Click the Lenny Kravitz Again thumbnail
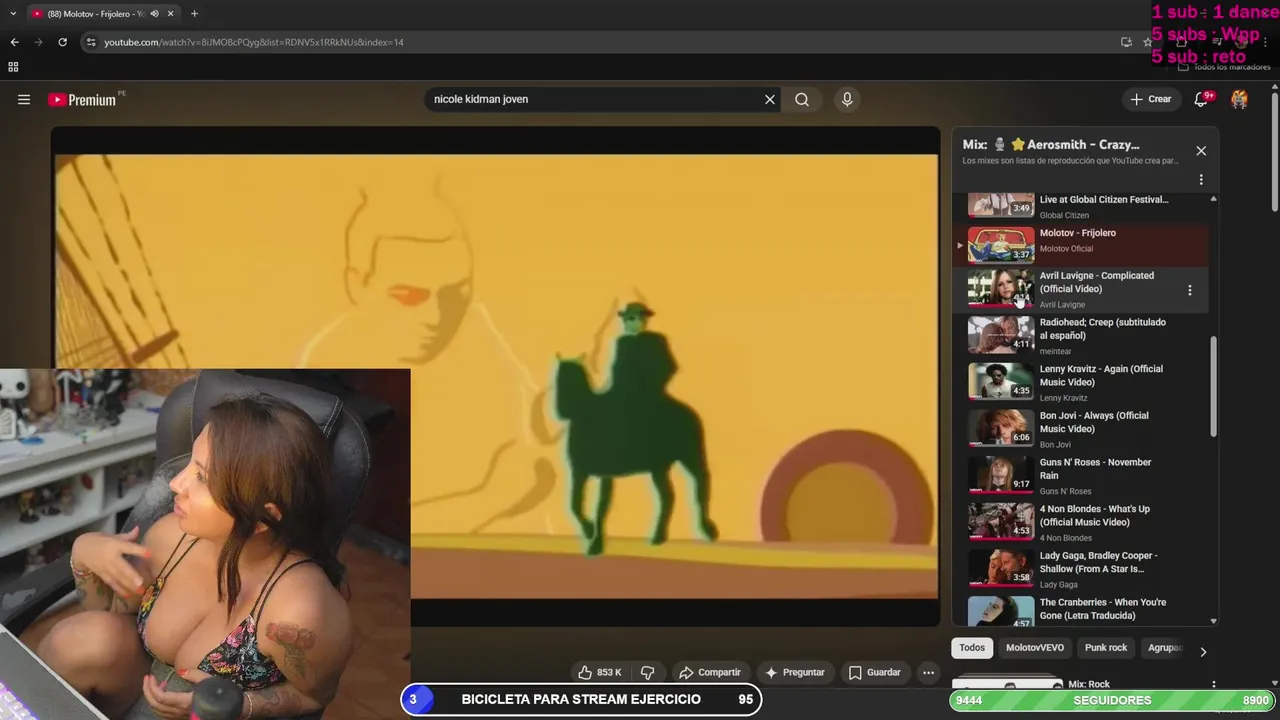The width and height of the screenshot is (1280, 720). 1001,381
